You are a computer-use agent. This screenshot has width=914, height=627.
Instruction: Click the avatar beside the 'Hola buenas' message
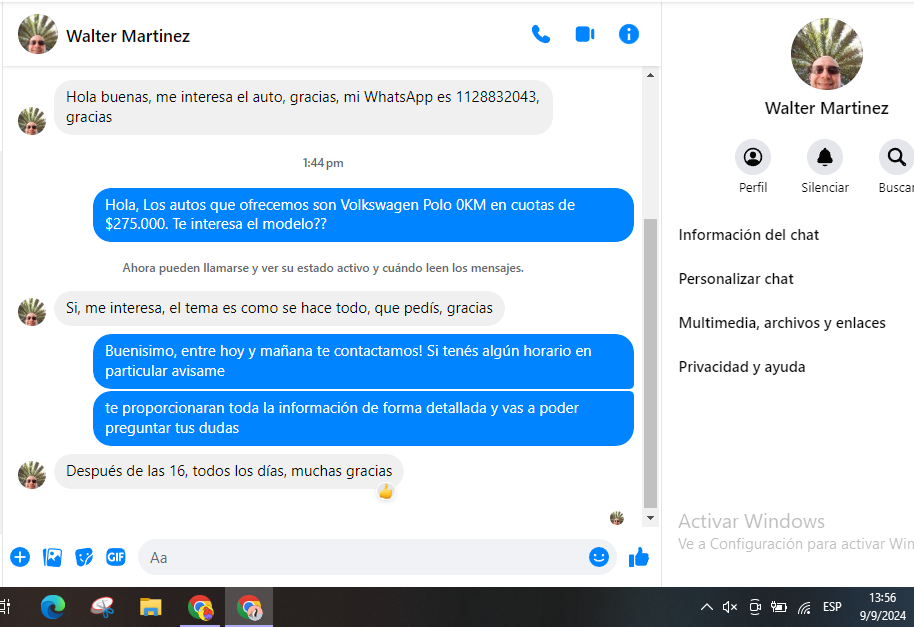32,121
